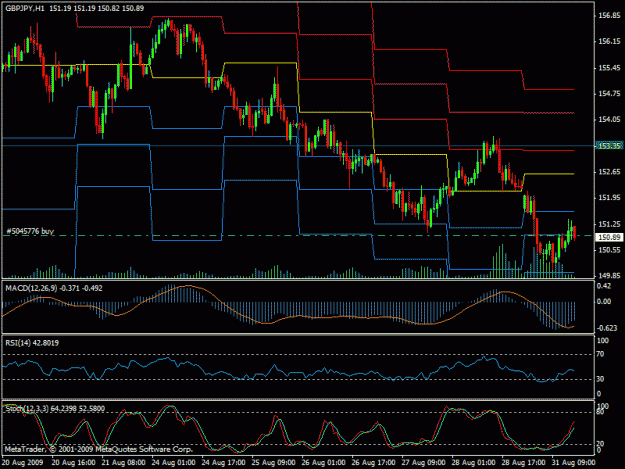Click the RSI(14) 42.8019 indicator label

tap(32, 343)
